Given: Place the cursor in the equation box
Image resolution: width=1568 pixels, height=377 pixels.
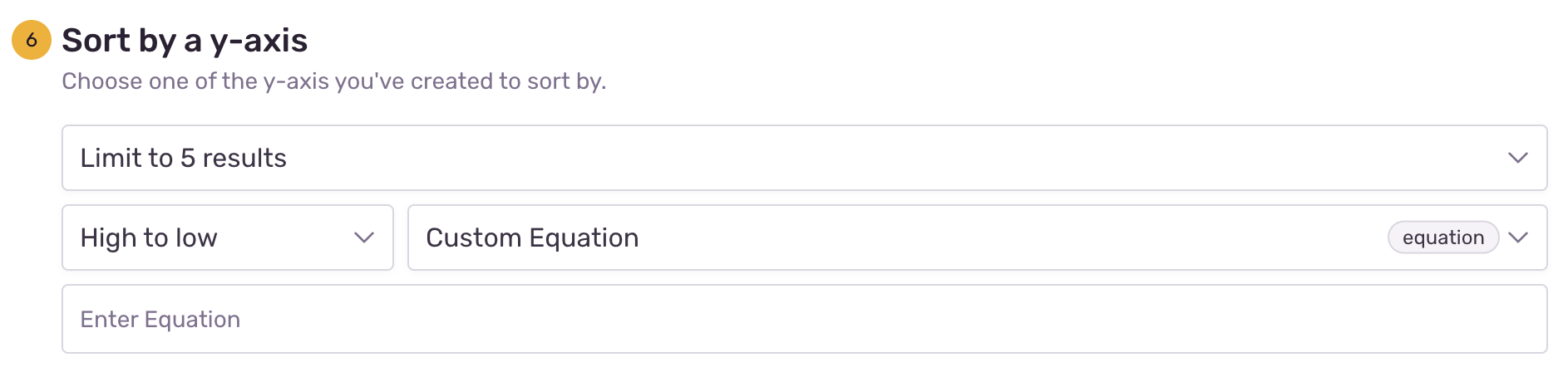Looking at the screenshot, I should point(803,319).
